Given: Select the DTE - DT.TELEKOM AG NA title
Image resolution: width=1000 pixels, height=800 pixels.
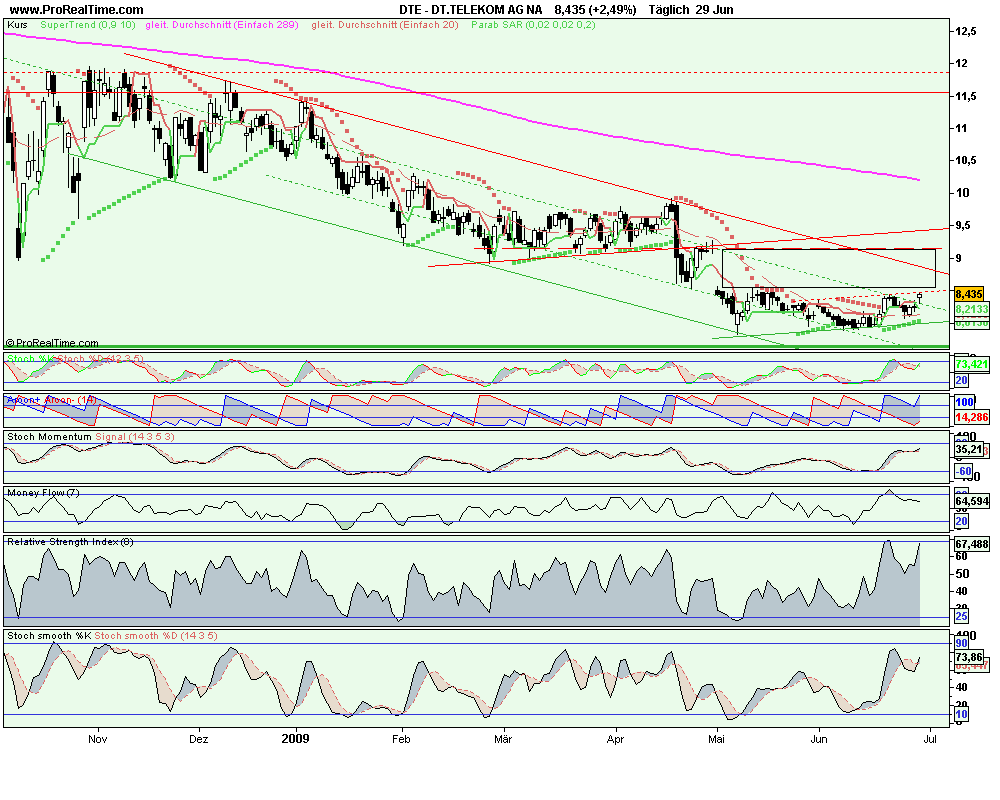Looking at the screenshot, I should pyautogui.click(x=471, y=10).
